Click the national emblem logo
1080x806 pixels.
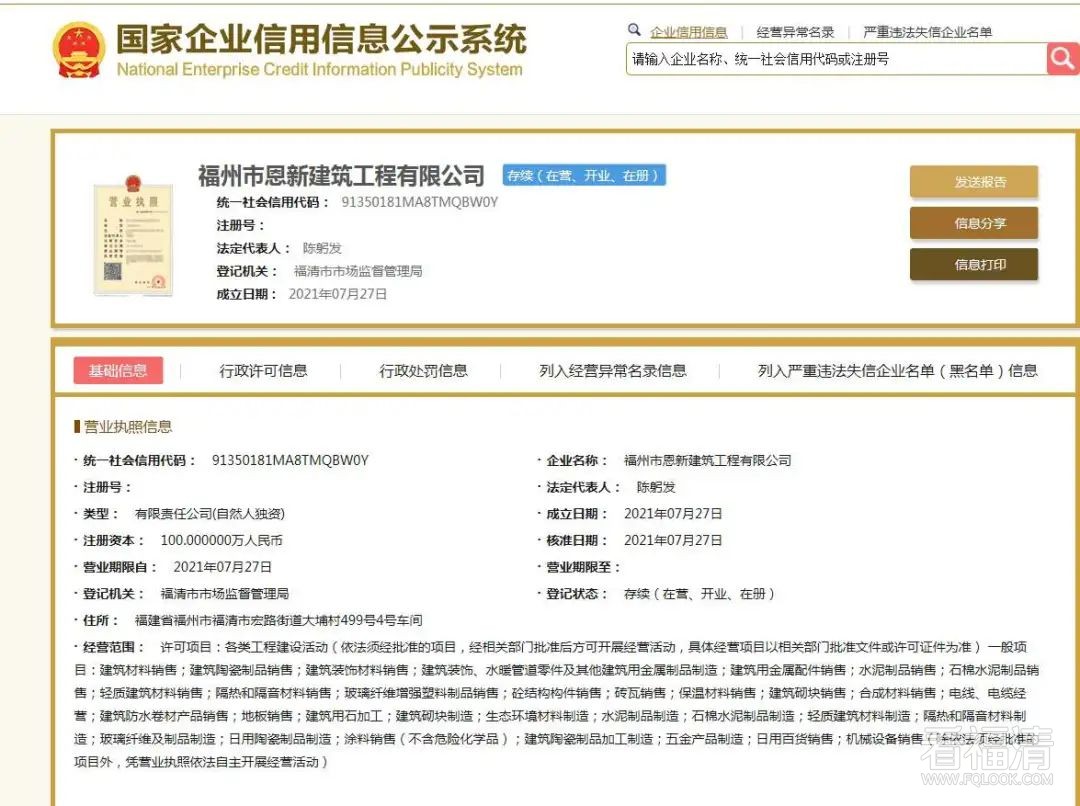tap(79, 50)
